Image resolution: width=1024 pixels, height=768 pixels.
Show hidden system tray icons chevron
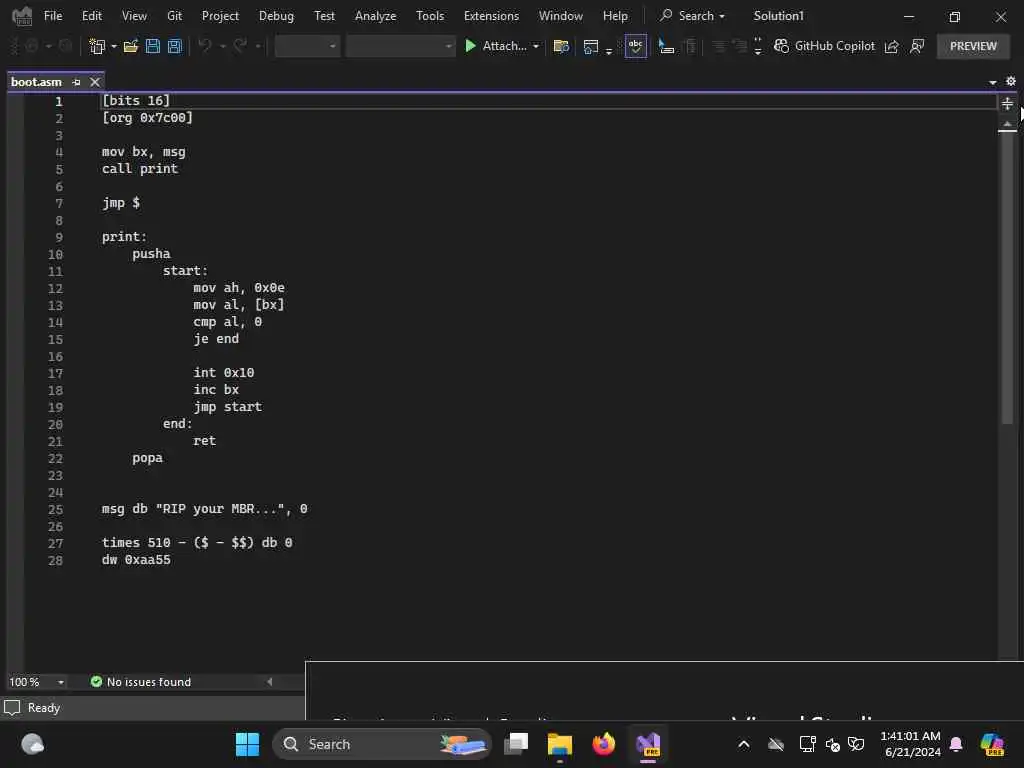tap(743, 744)
